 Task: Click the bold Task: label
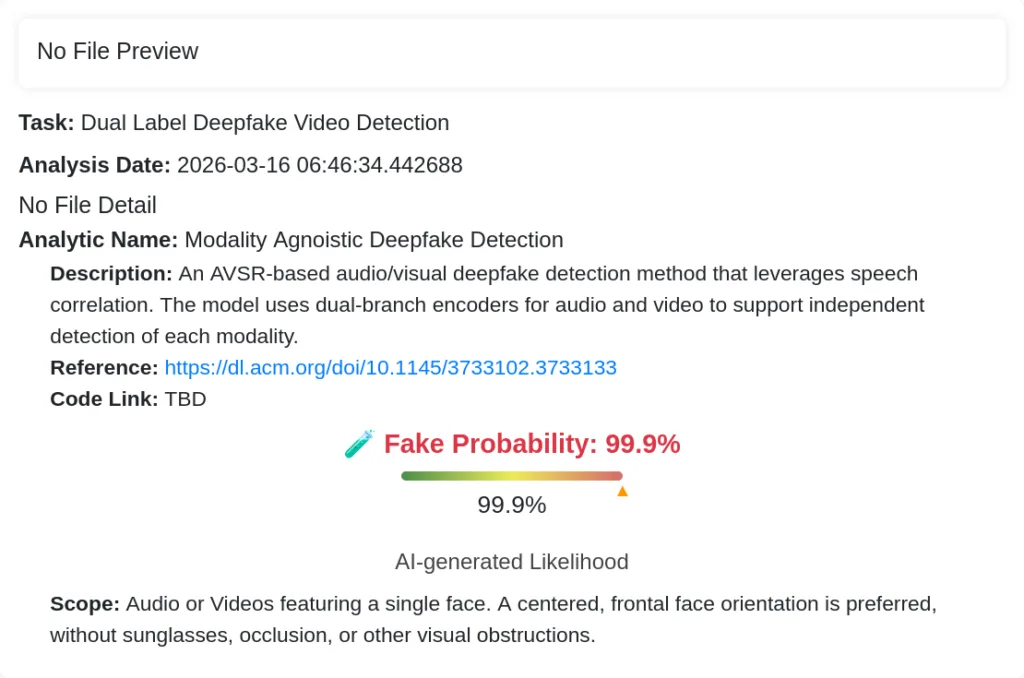(46, 123)
